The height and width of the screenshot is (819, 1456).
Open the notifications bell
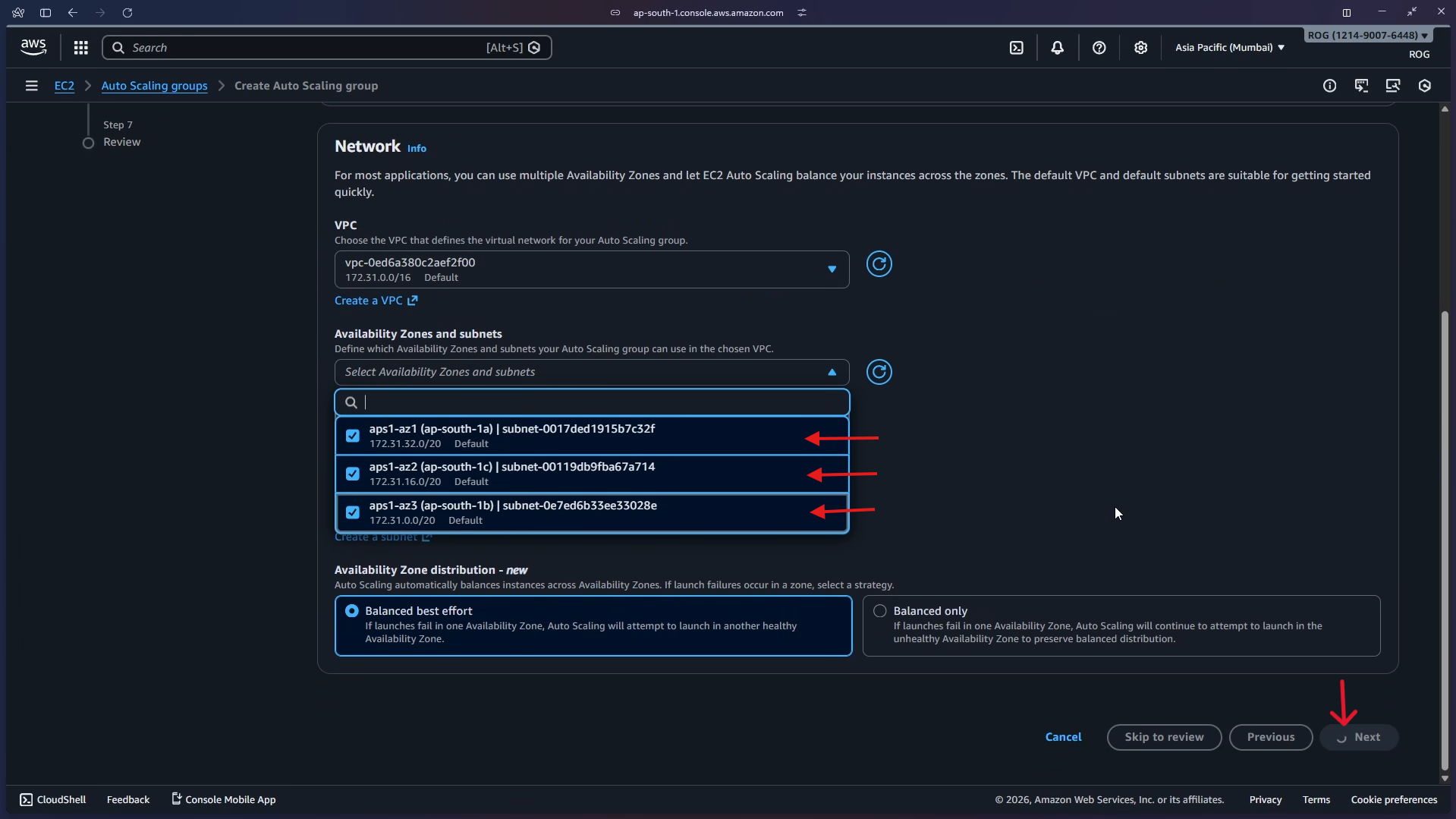pyautogui.click(x=1057, y=48)
